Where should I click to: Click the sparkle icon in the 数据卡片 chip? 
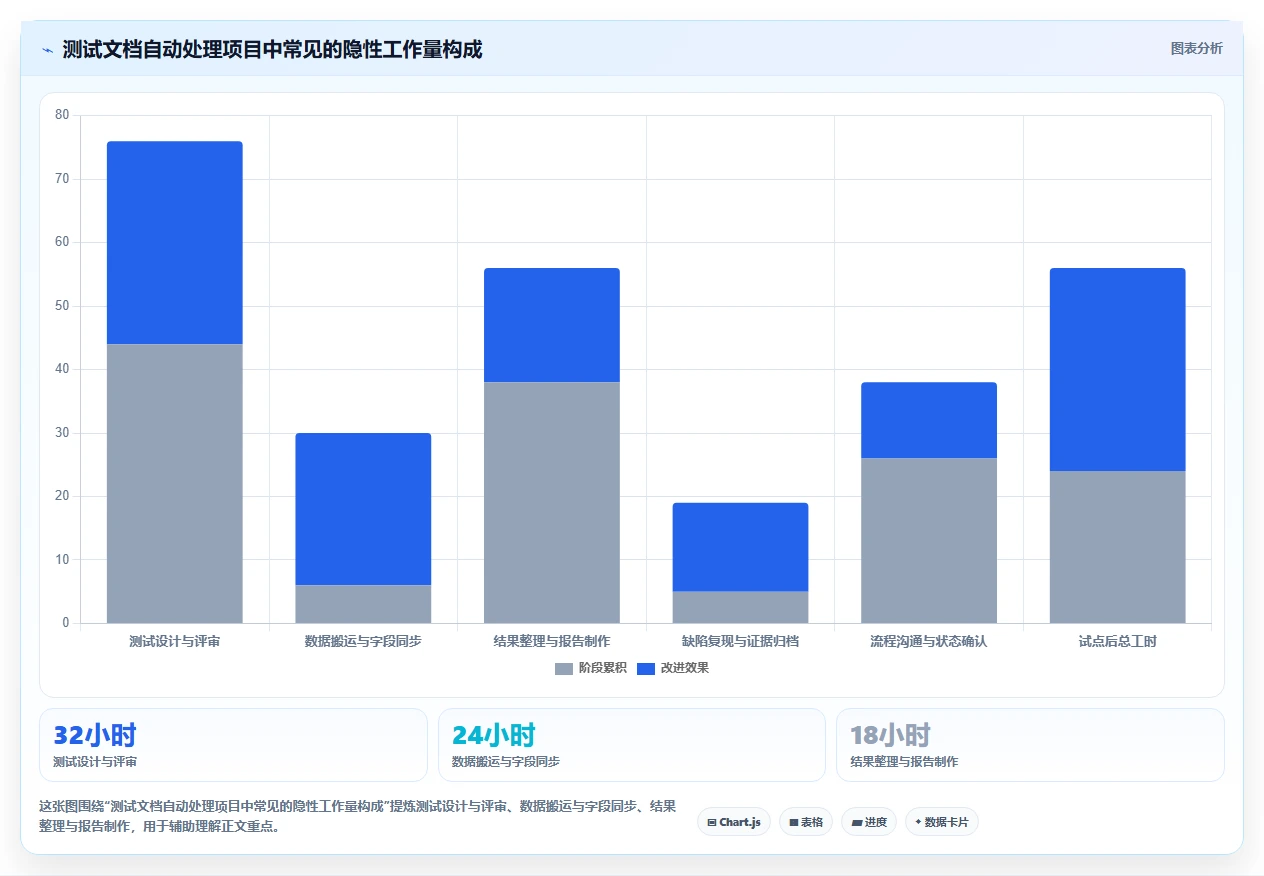coord(918,821)
